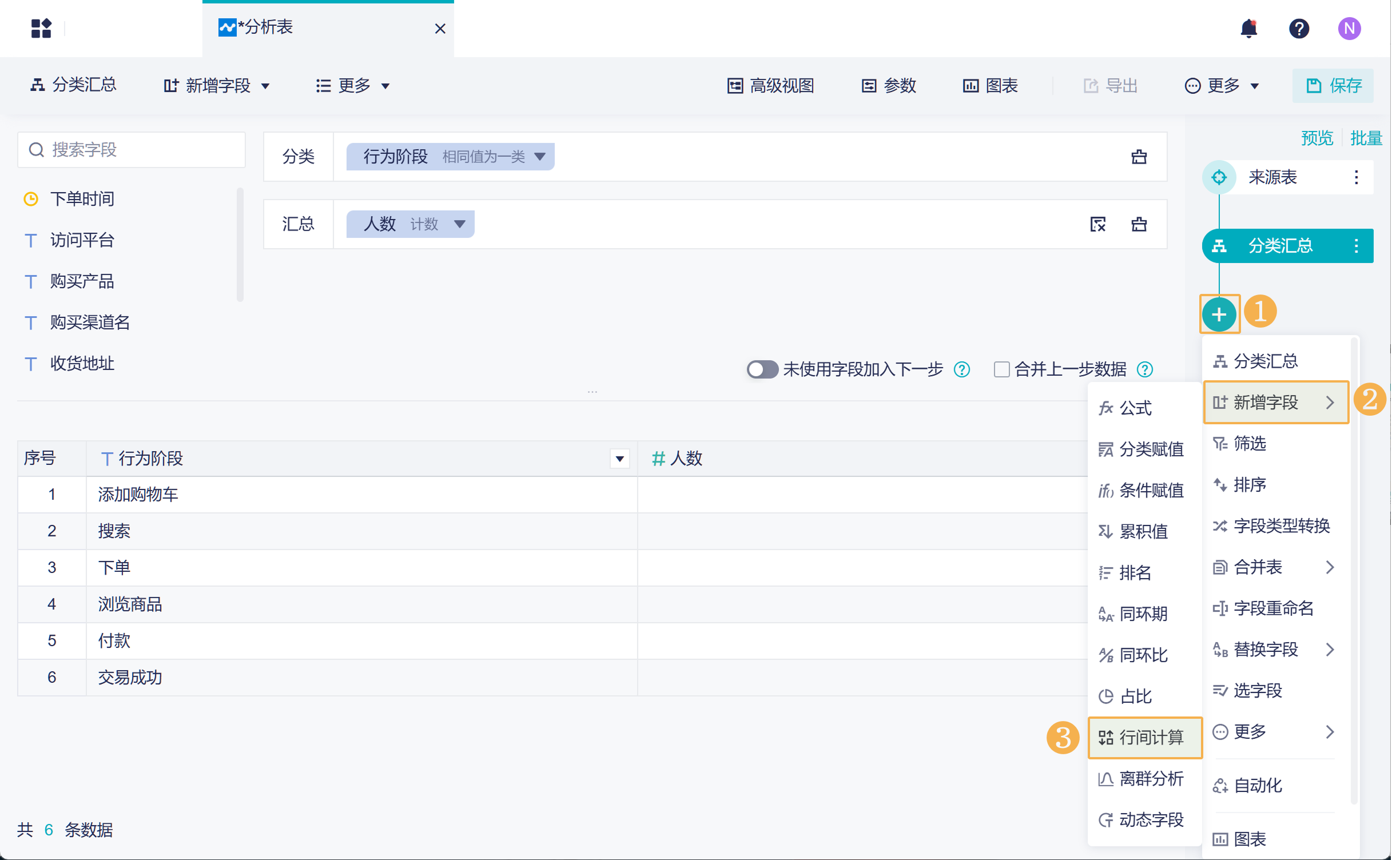Check the 合并上一步数据 checkbox
The image size is (1400, 860).
pos(1001,369)
